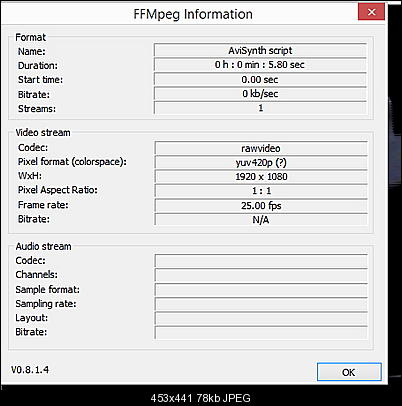Click the empty Sample format field
The height and width of the screenshot is (406, 402).
point(261,290)
